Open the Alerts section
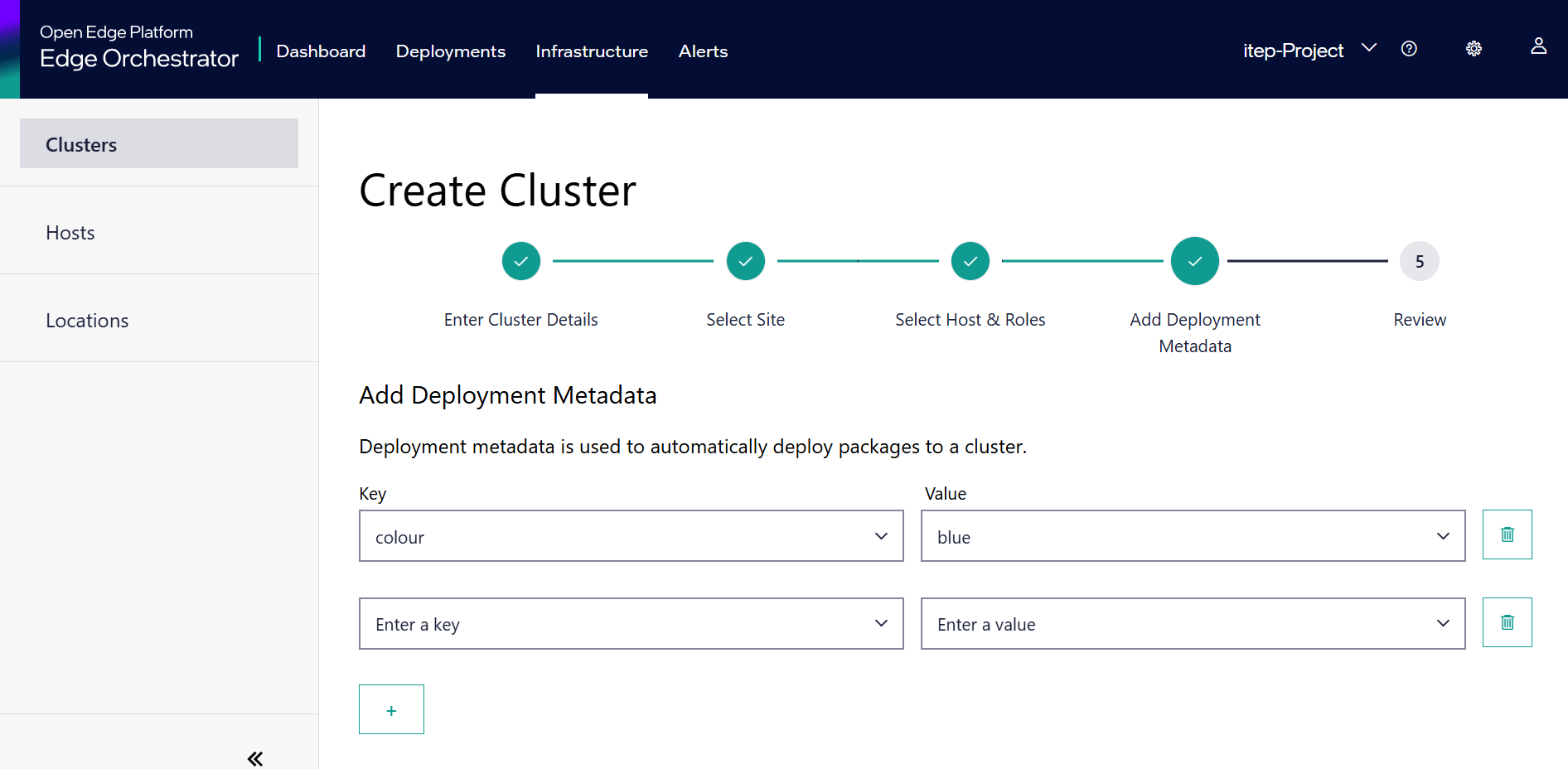1568x769 pixels. pos(703,51)
